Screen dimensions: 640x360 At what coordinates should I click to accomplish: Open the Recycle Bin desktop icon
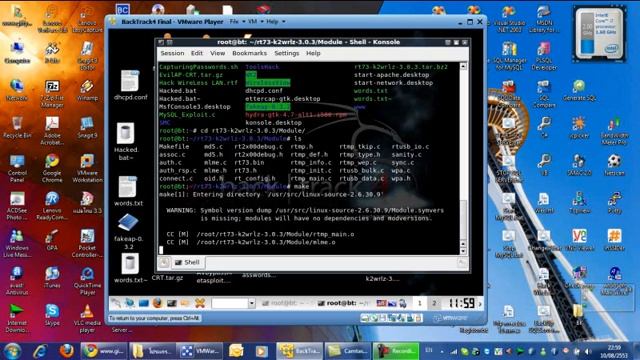coord(17,127)
